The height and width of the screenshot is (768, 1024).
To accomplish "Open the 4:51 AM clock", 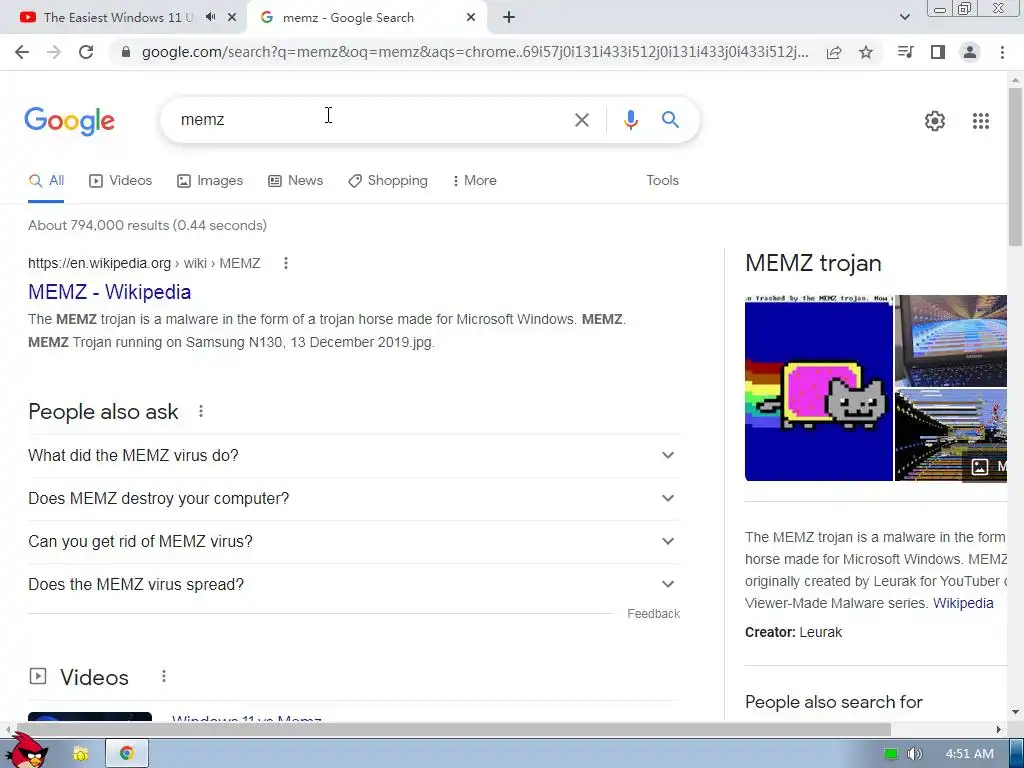I will tap(969, 754).
